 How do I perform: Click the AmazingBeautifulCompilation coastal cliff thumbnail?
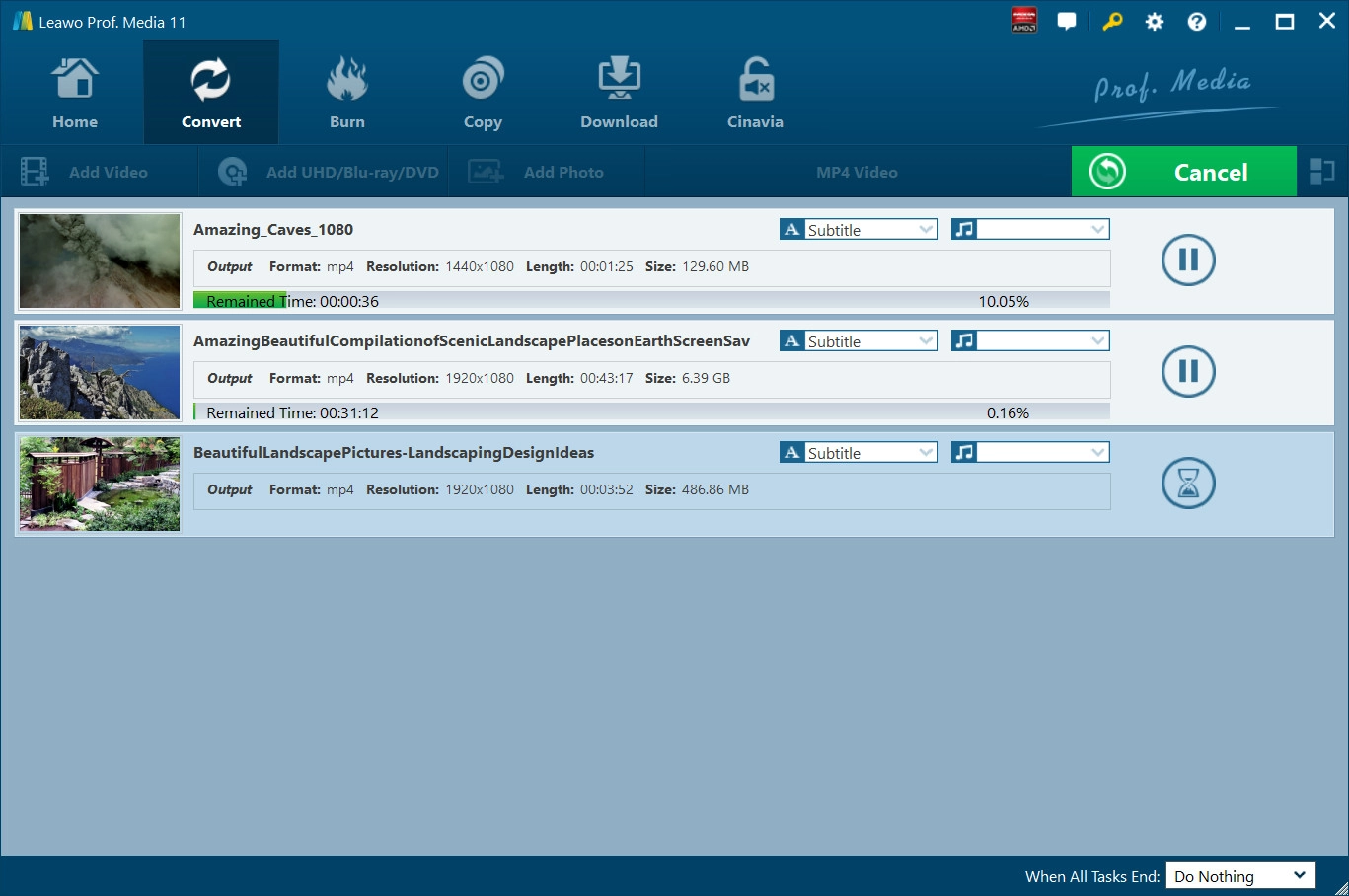100,373
